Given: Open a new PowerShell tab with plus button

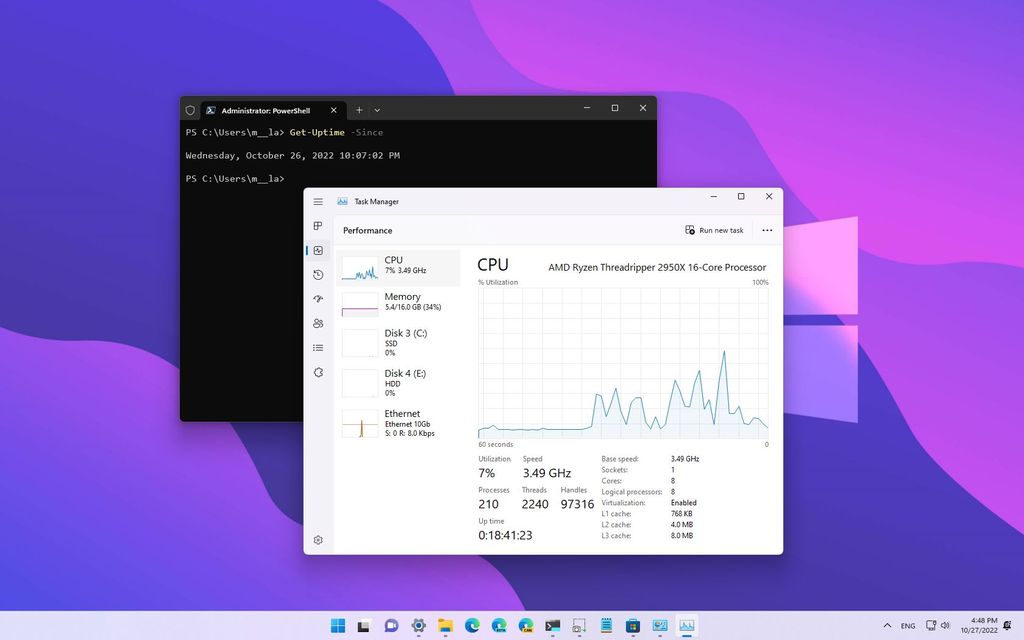Looking at the screenshot, I should point(358,110).
